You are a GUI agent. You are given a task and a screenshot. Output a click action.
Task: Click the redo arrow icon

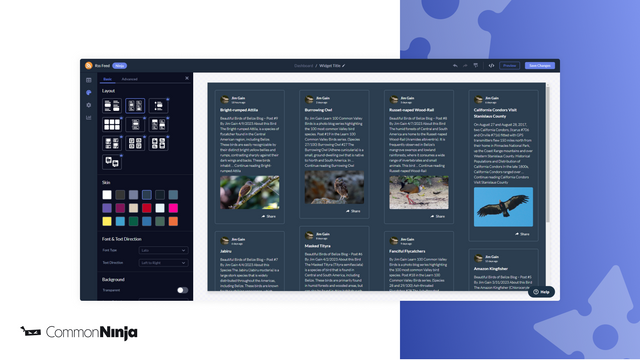pyautogui.click(x=465, y=66)
